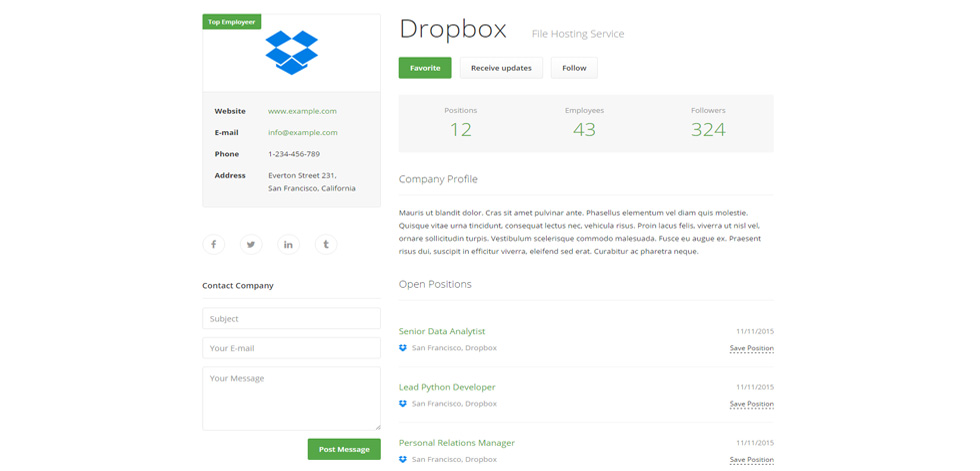Click the Website label
This screenshot has width=980, height=471.
pos(230,111)
